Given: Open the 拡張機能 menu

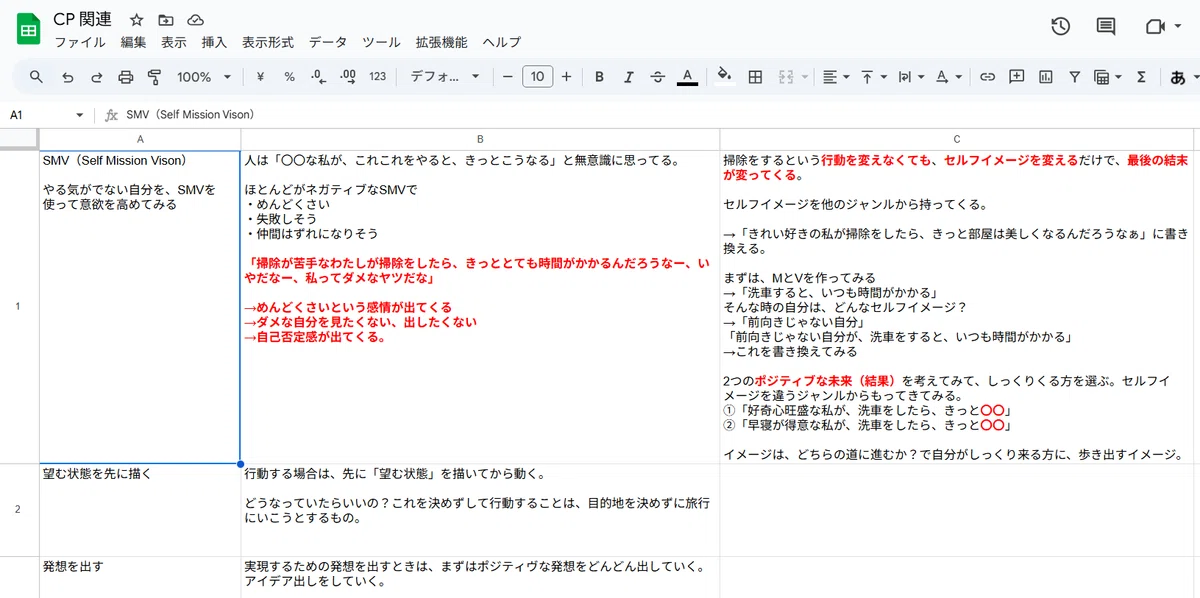Looking at the screenshot, I should [x=441, y=43].
